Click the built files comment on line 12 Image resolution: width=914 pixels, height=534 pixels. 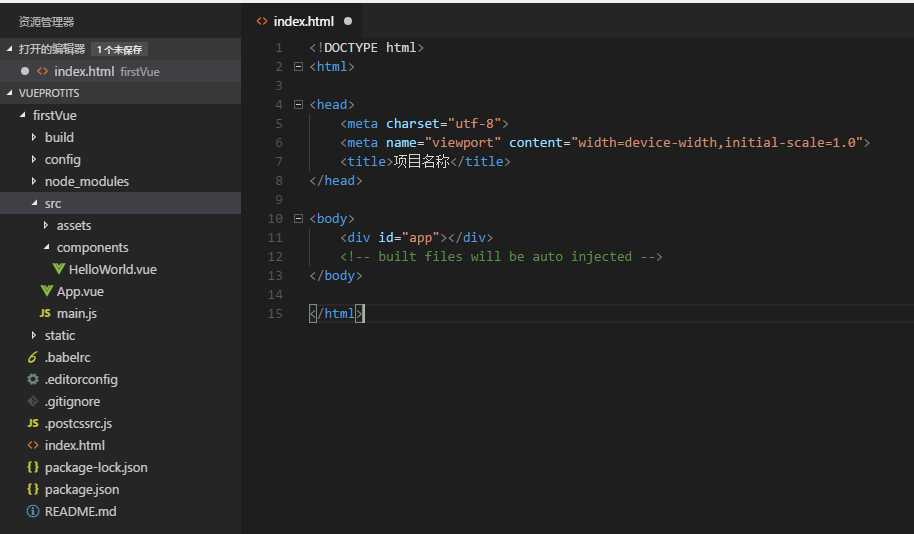pyautogui.click(x=501, y=257)
